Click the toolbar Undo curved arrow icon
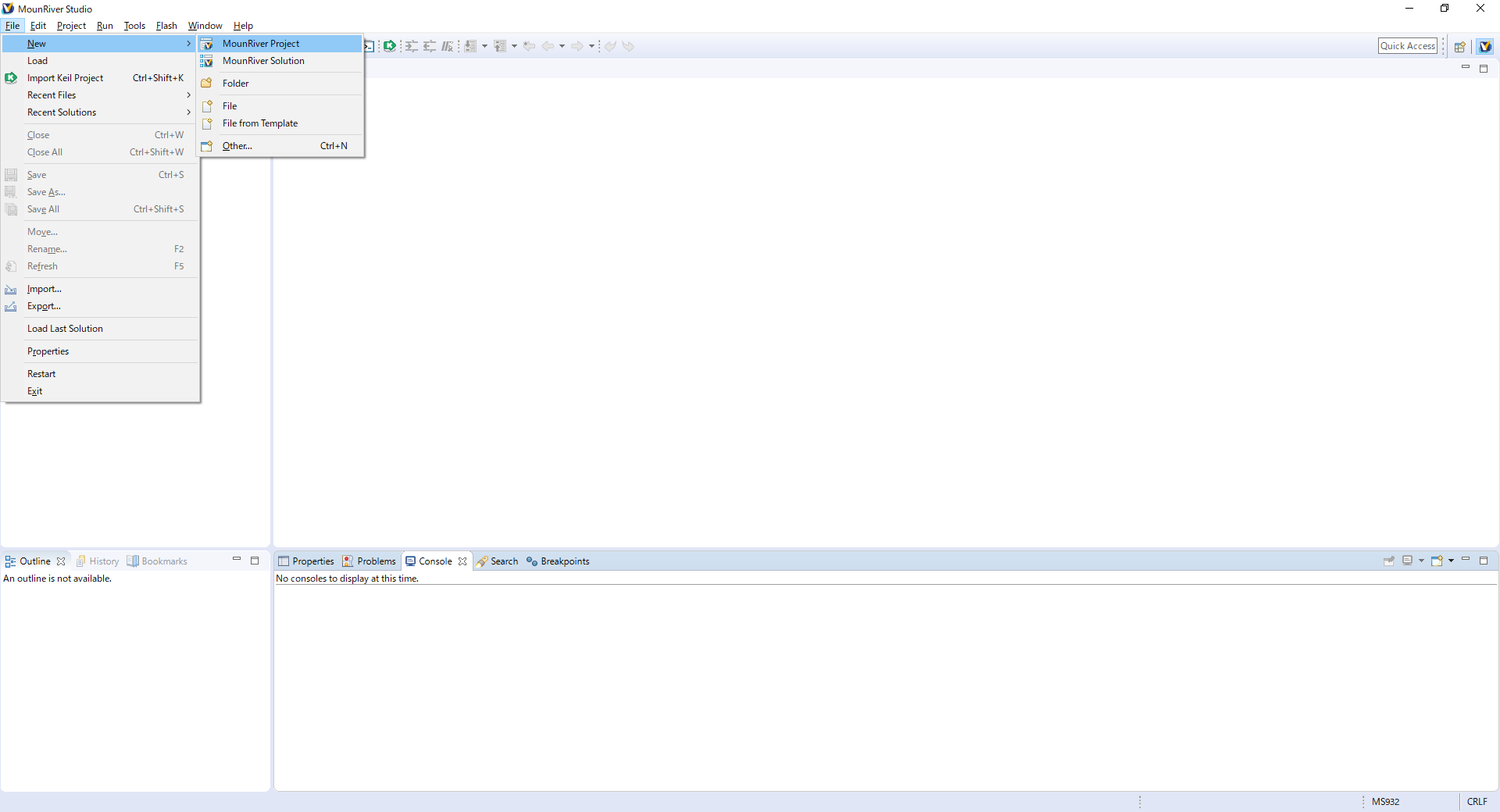Screen dimensions: 1500x812 click(610, 46)
